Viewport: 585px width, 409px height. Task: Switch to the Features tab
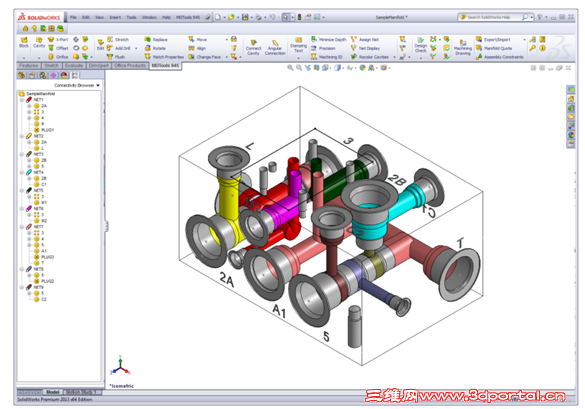coord(29,66)
